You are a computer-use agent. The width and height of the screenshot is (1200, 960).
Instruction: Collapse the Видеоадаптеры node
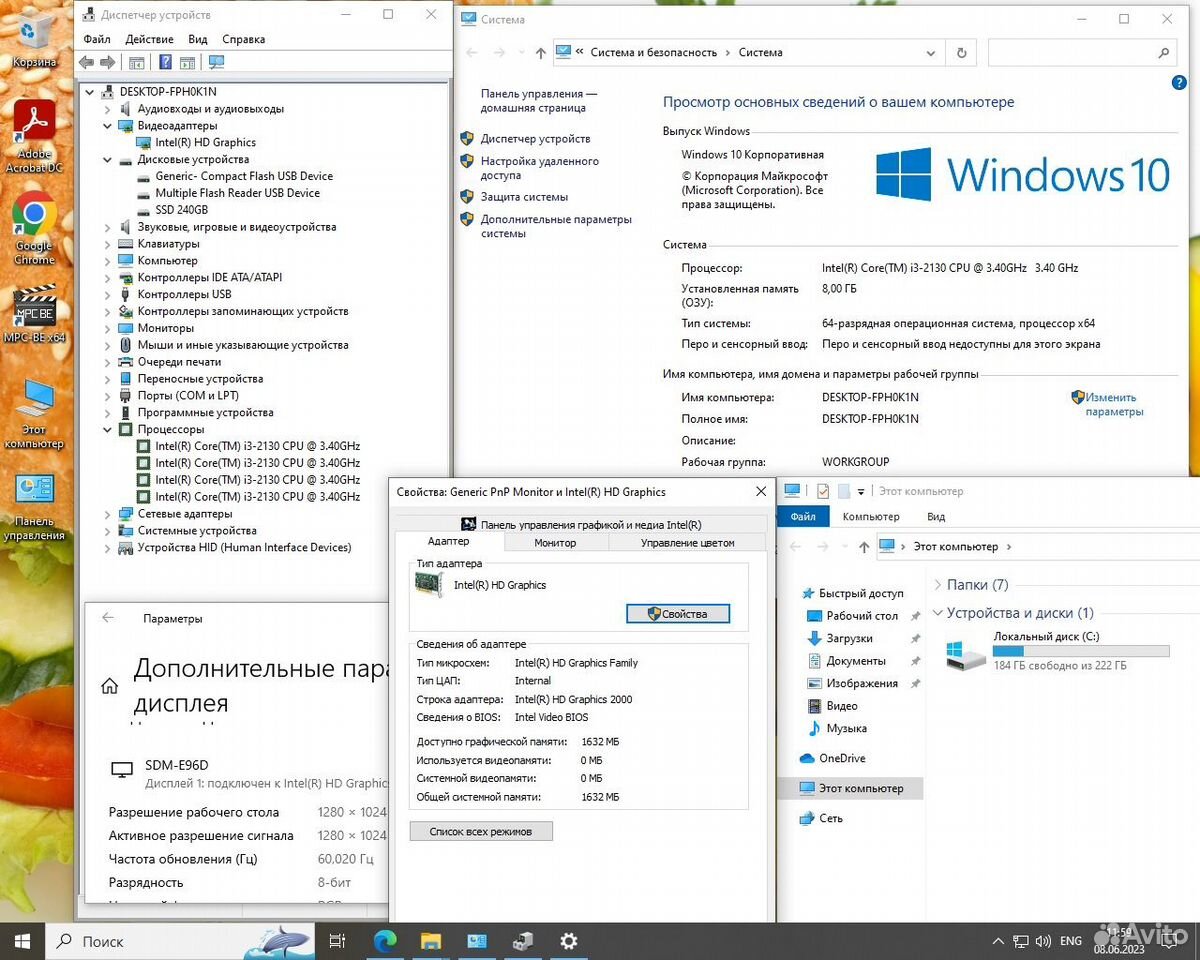(108, 126)
